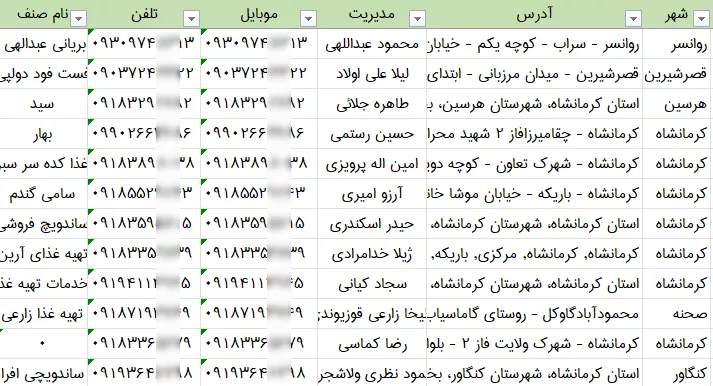
Task: Select the آدرس header cell
Action: (x=535, y=14)
